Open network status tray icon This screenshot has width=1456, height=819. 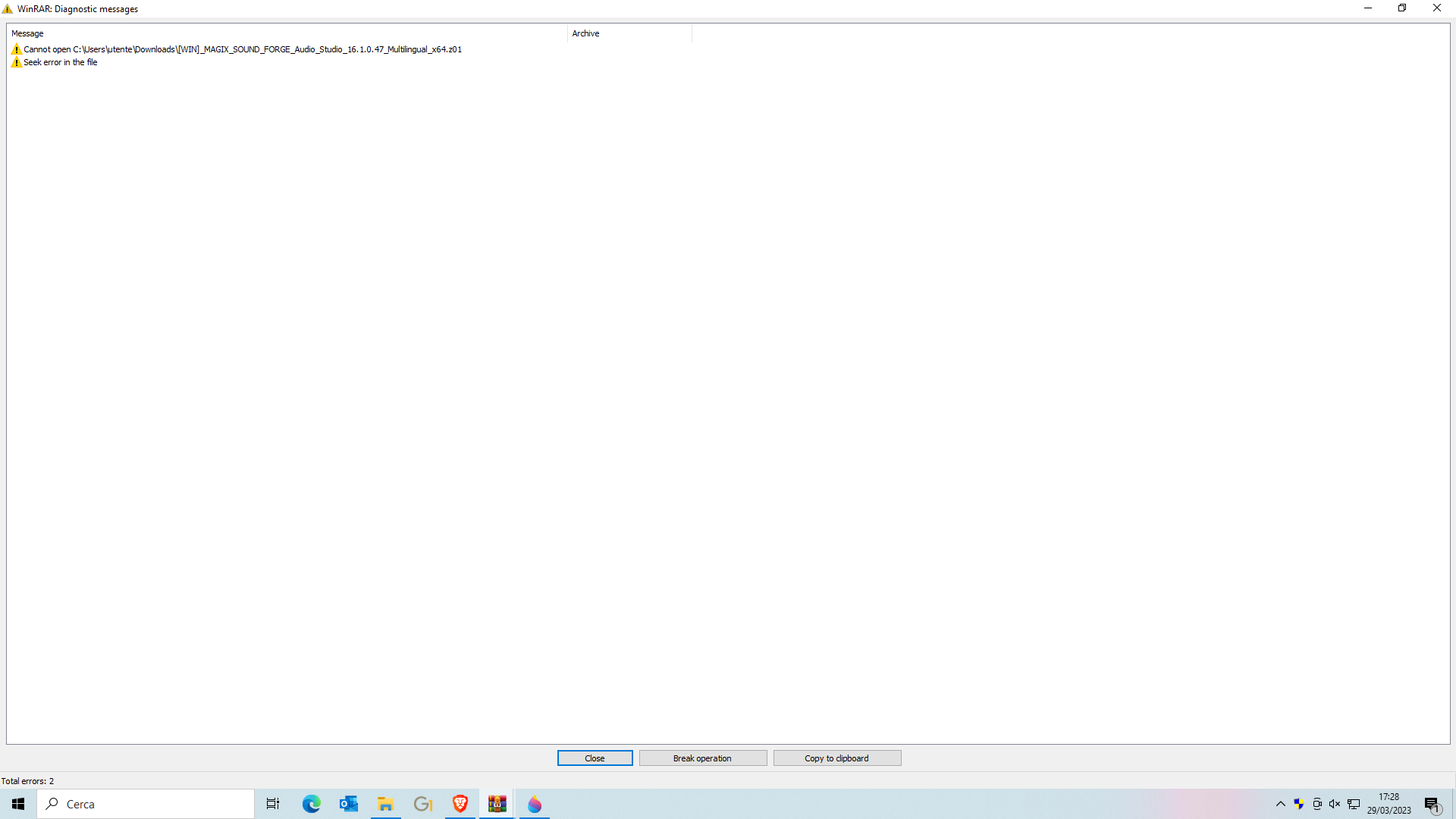(x=1354, y=804)
